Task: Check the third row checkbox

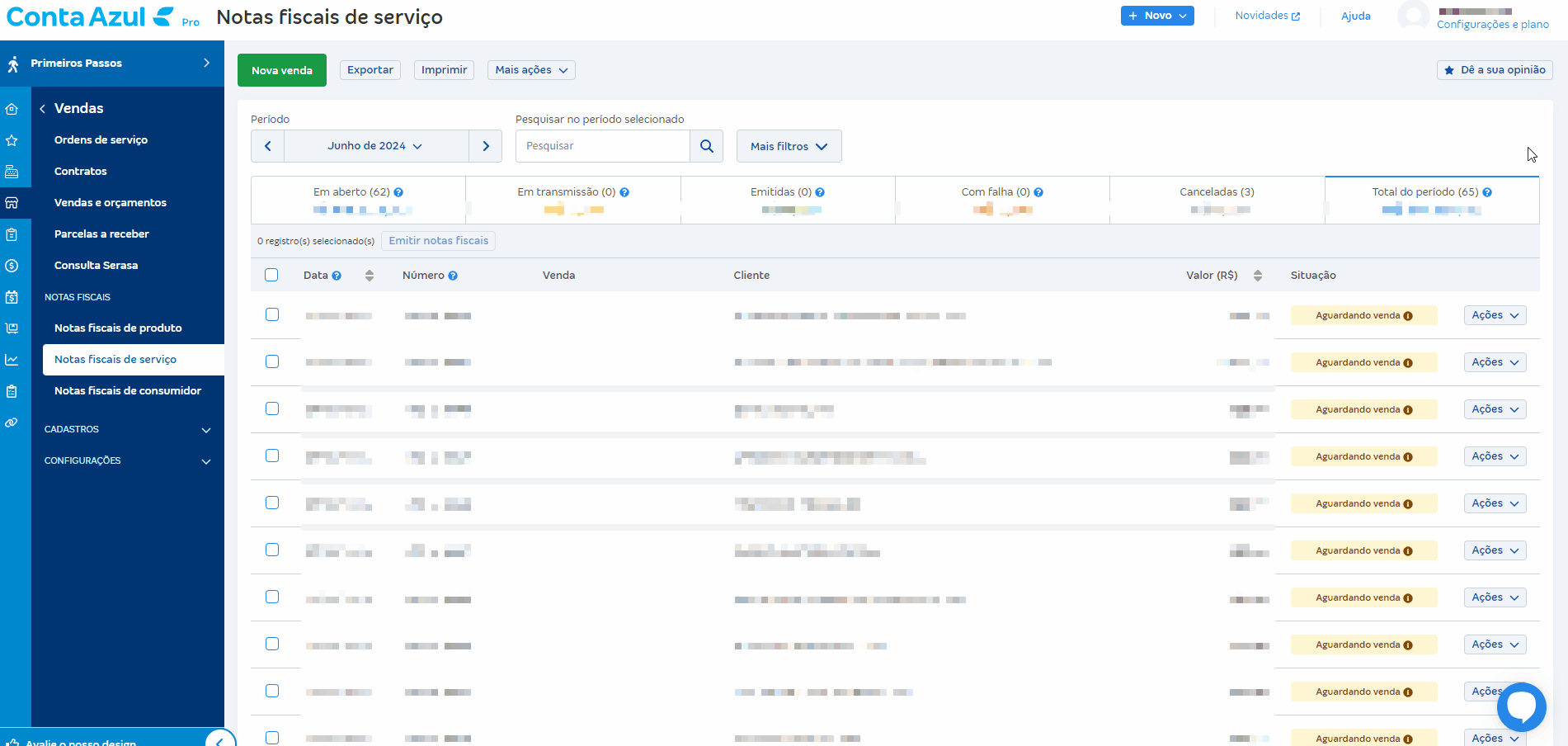Action: click(x=272, y=408)
